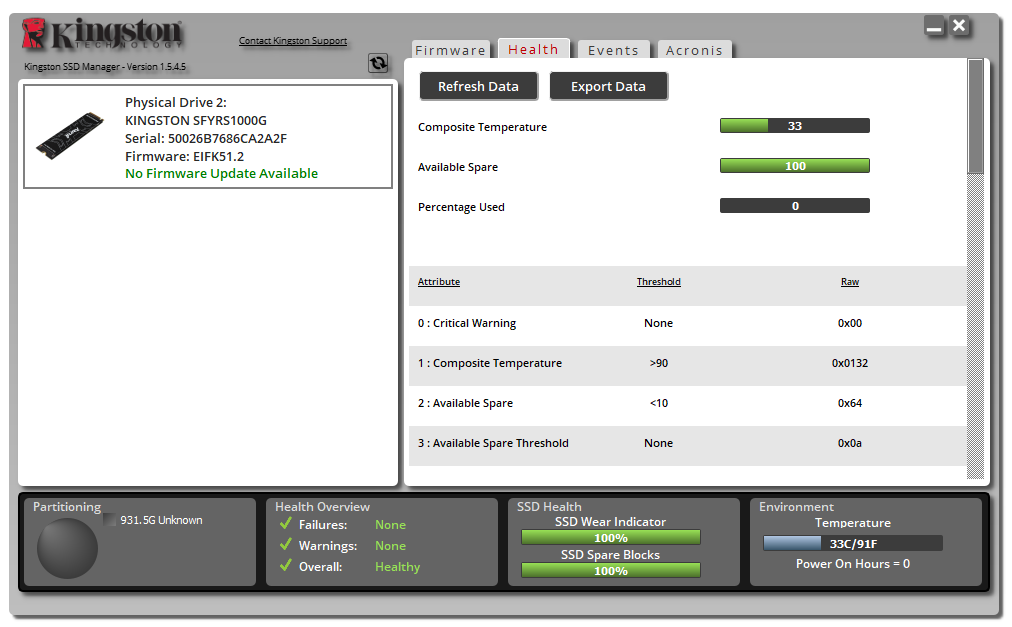Click the raw value 0x00
1012x627 pixels.
[849, 323]
